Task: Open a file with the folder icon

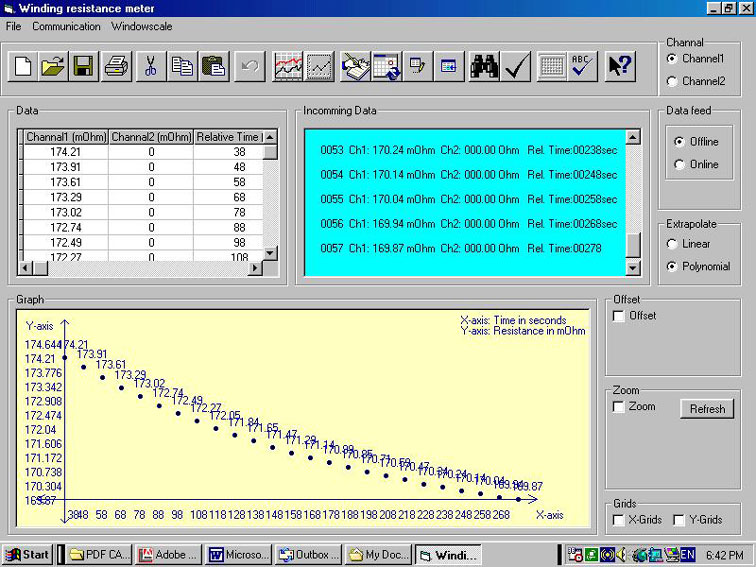Action: coord(53,66)
